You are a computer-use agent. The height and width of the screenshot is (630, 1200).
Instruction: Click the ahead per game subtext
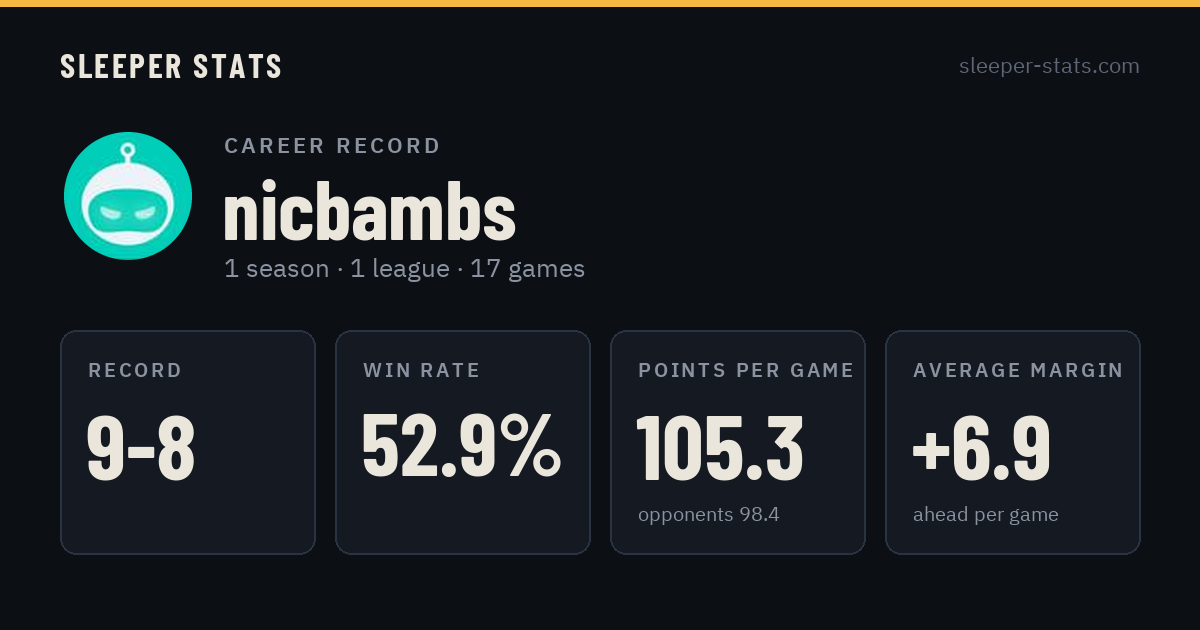(986, 515)
